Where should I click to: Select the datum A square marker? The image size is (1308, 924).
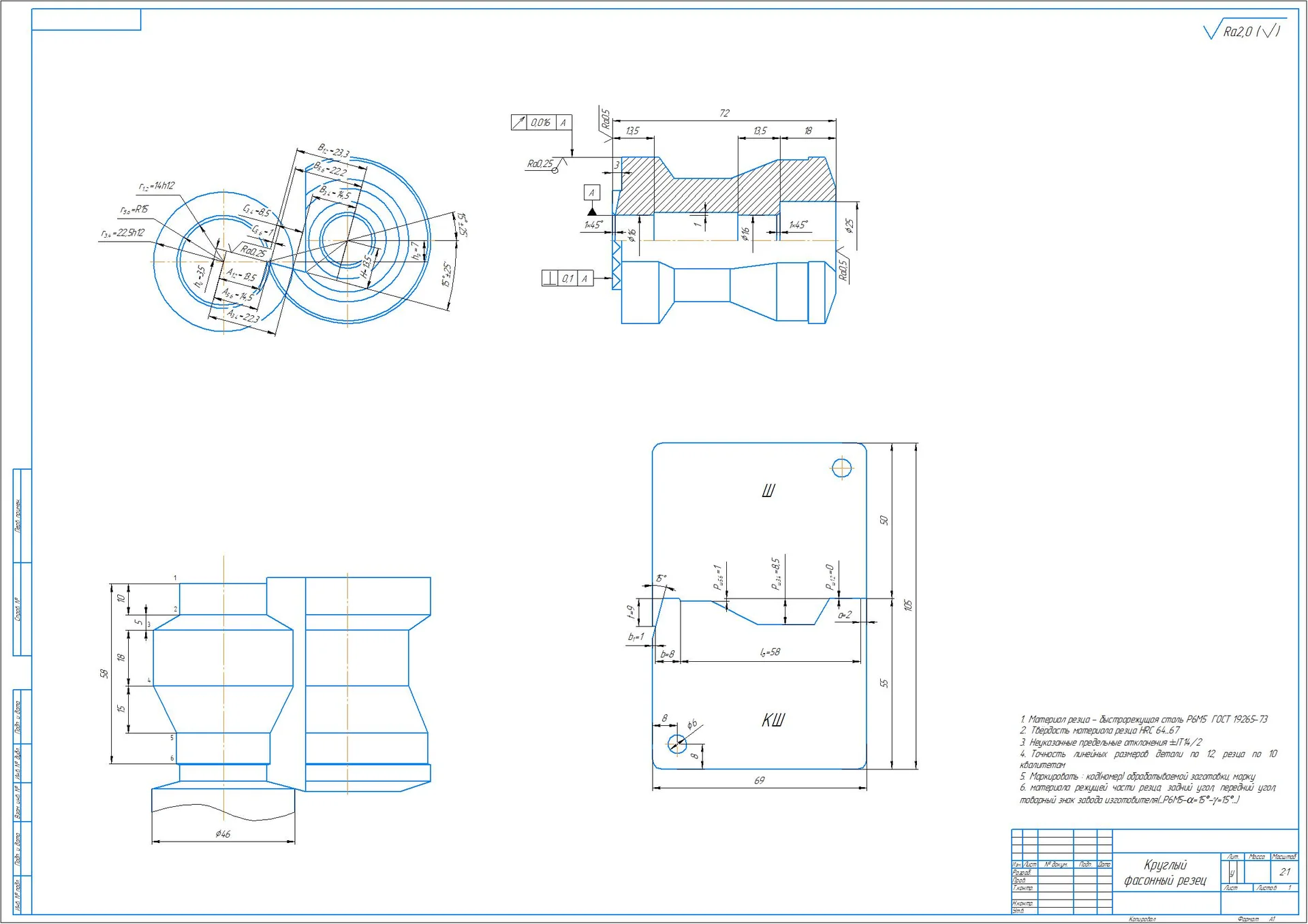pos(591,193)
